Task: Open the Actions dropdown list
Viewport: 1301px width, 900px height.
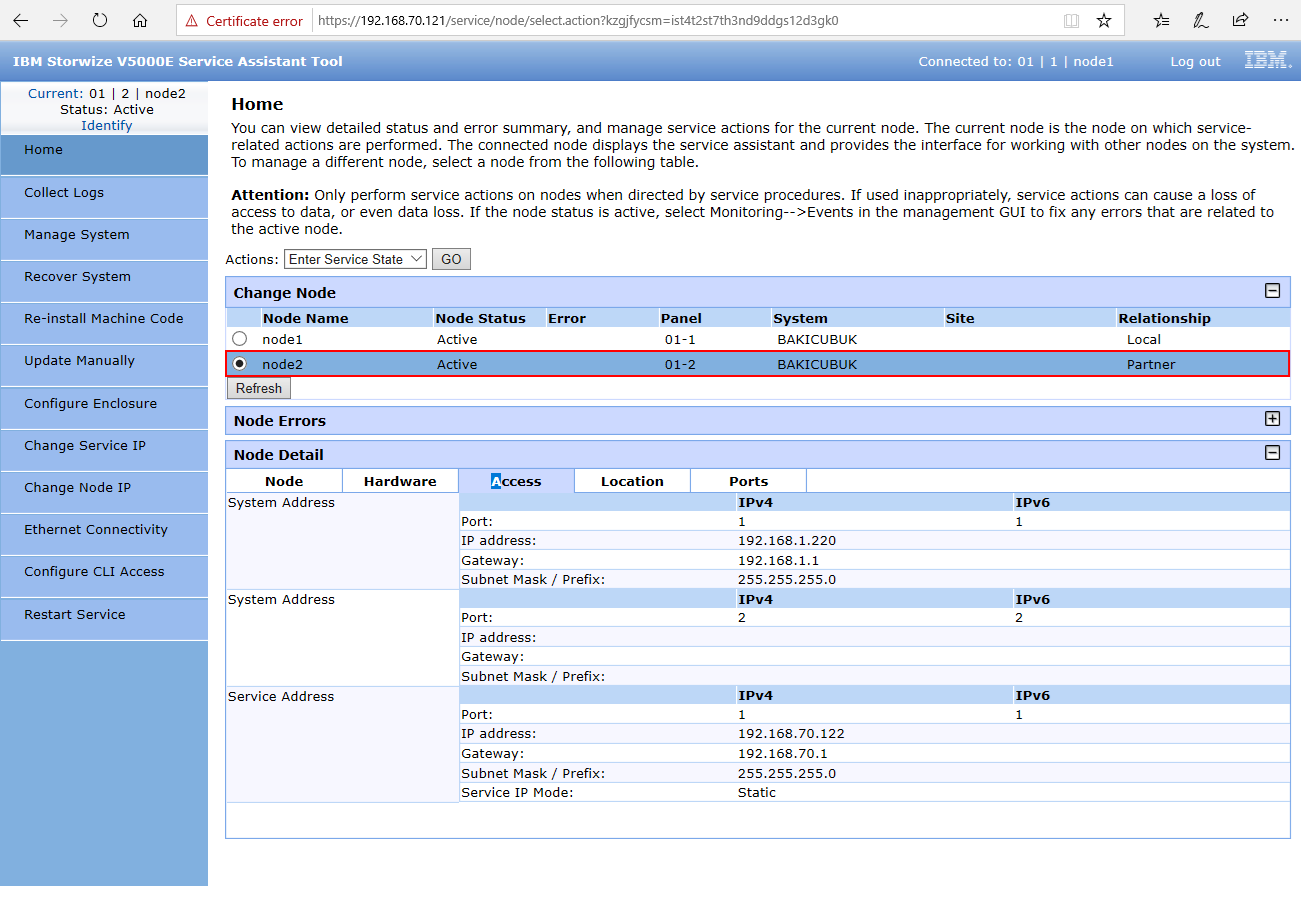Action: click(x=356, y=259)
